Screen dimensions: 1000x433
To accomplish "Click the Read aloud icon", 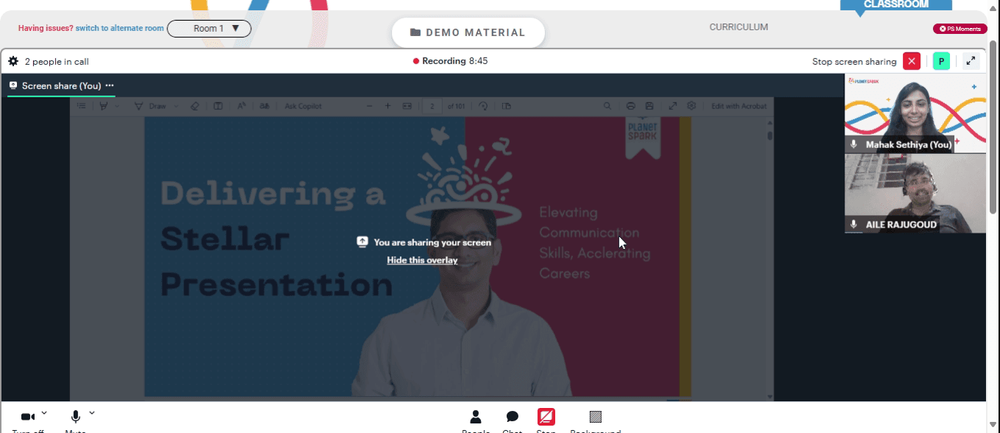I will click(242, 106).
